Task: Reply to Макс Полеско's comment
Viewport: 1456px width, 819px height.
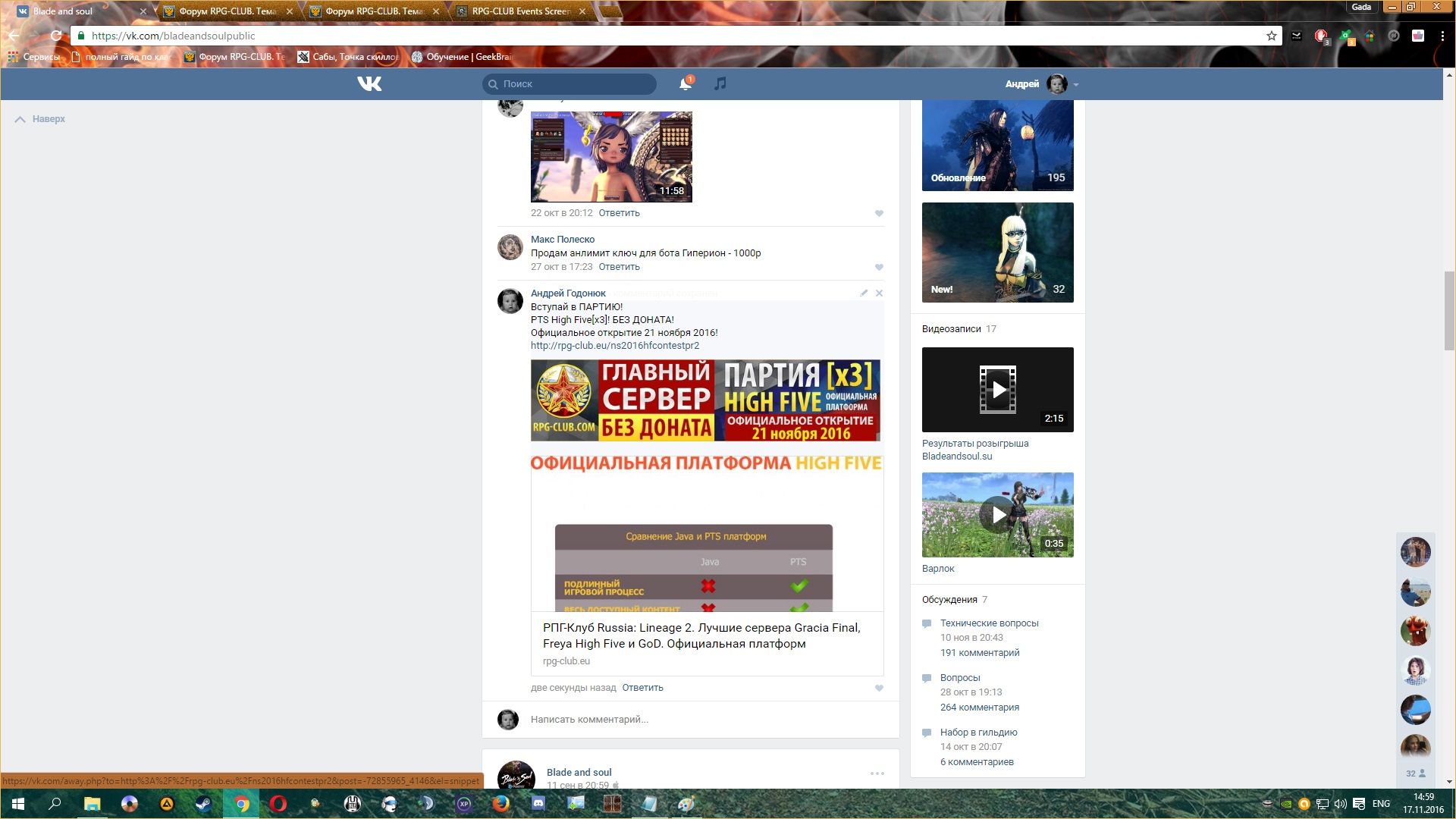Action: coord(619,267)
